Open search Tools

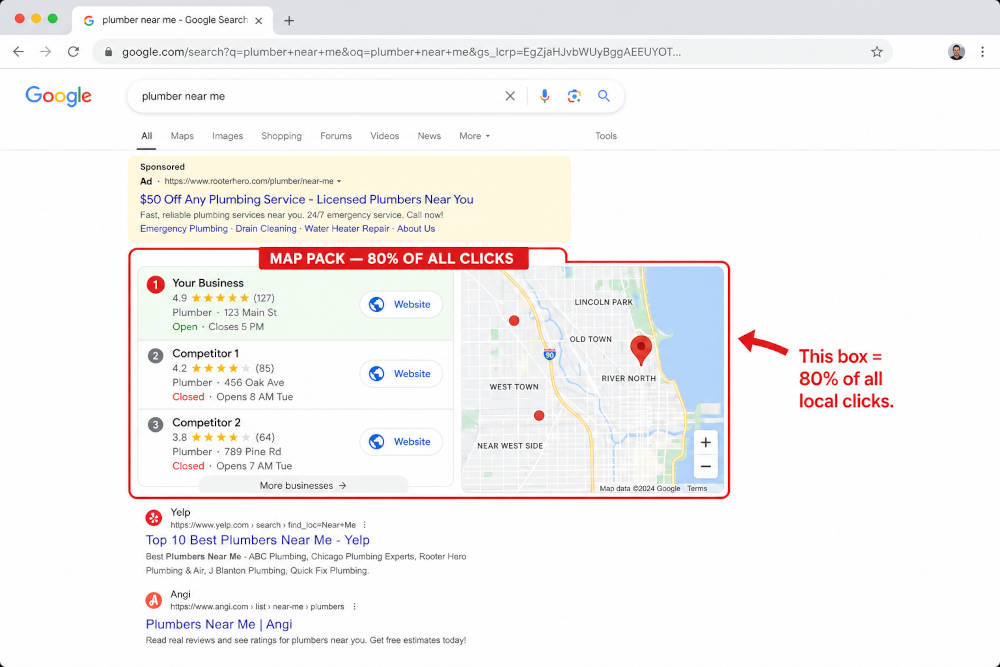click(x=606, y=136)
